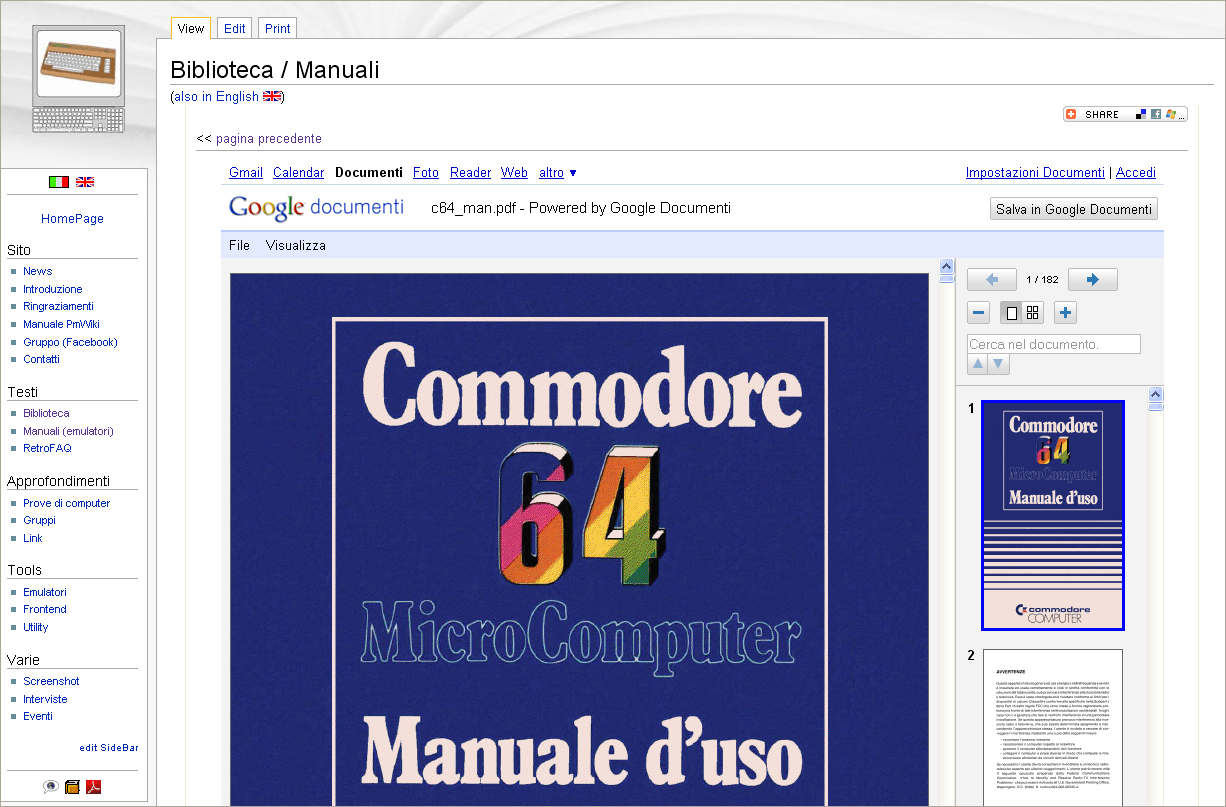Screen dimensions: 1226x807
Task: Go to previous page with left arrow
Action: click(992, 280)
